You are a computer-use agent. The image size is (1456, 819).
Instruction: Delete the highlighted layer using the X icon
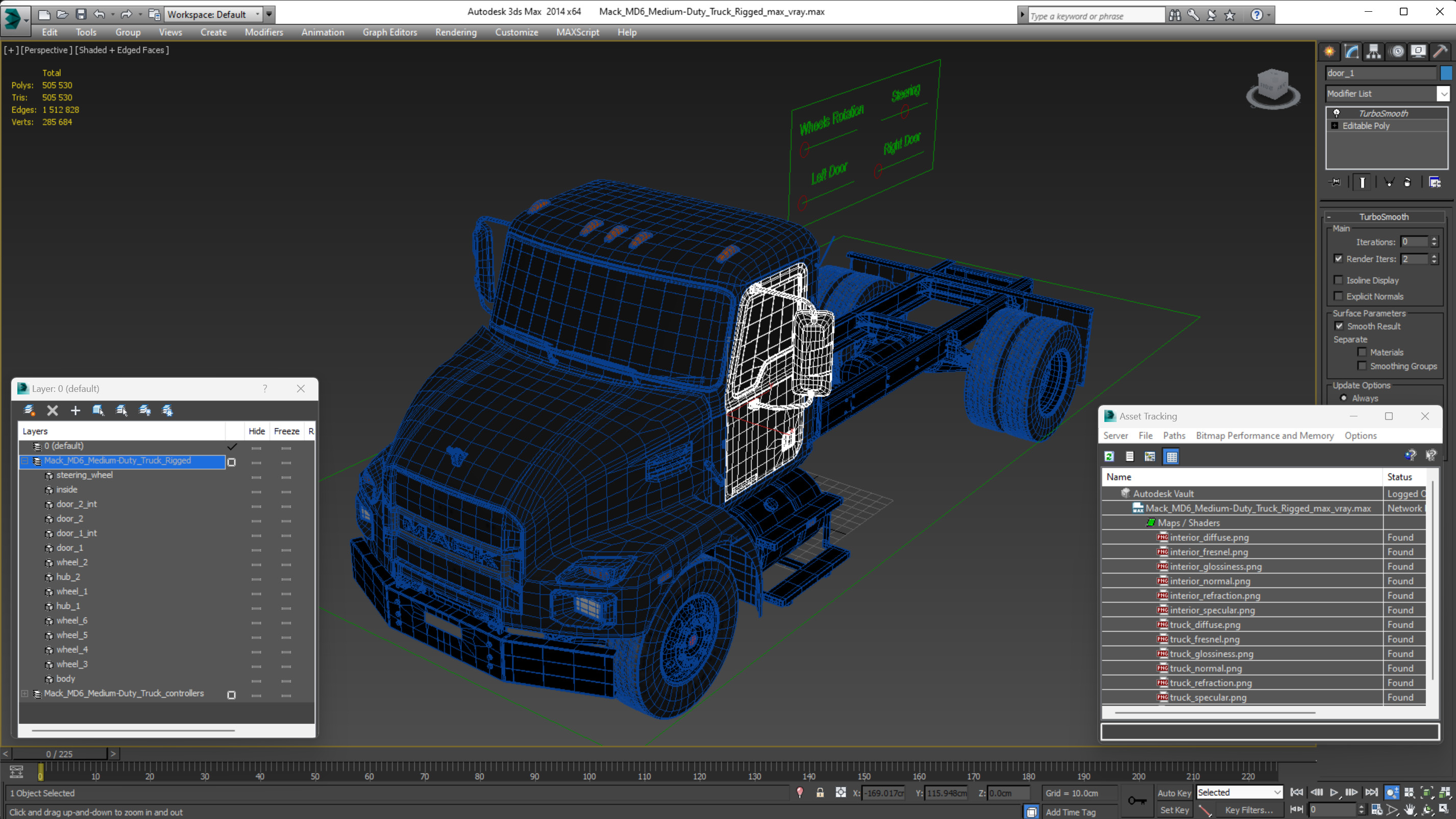tap(53, 410)
